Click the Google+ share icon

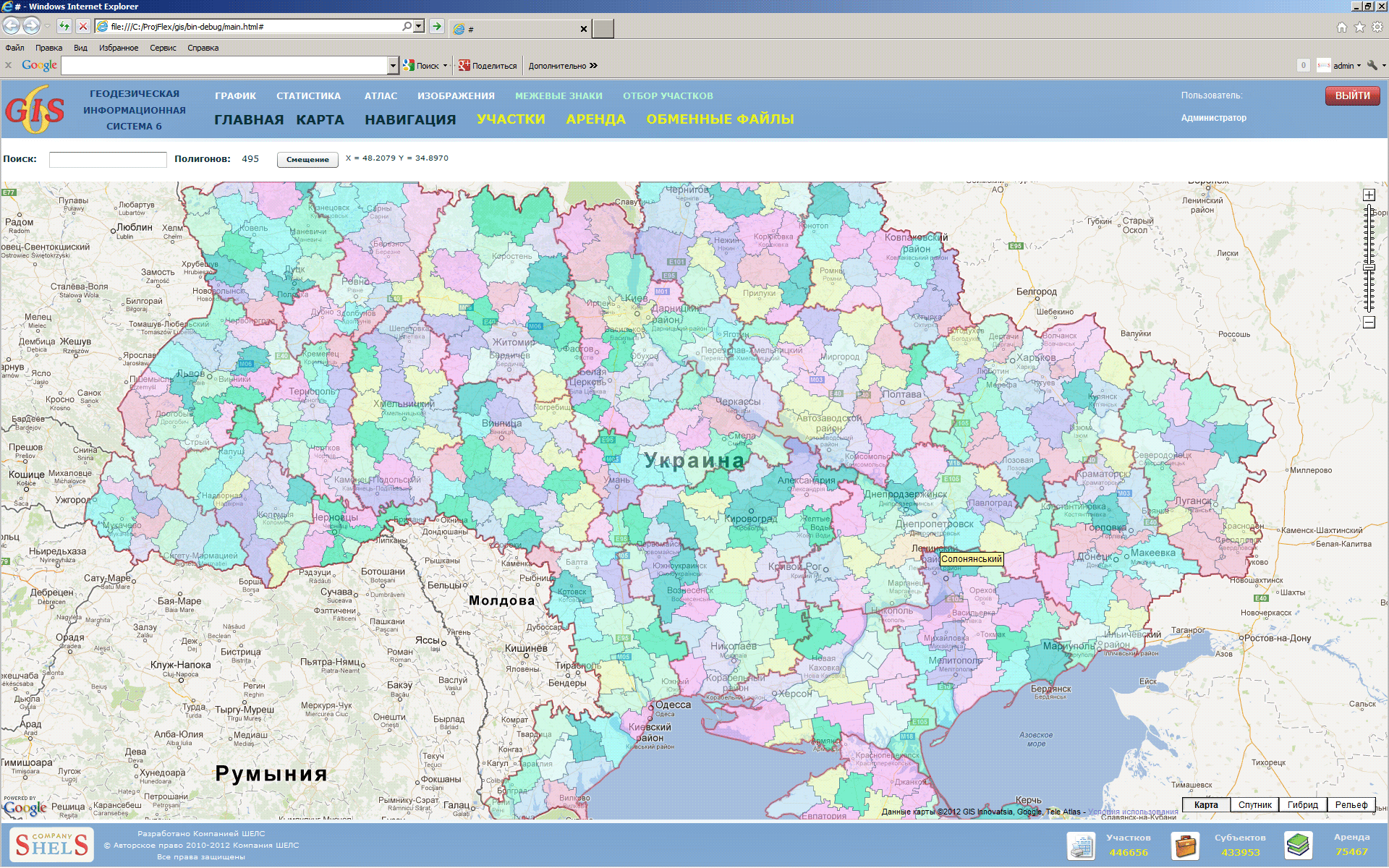[464, 66]
